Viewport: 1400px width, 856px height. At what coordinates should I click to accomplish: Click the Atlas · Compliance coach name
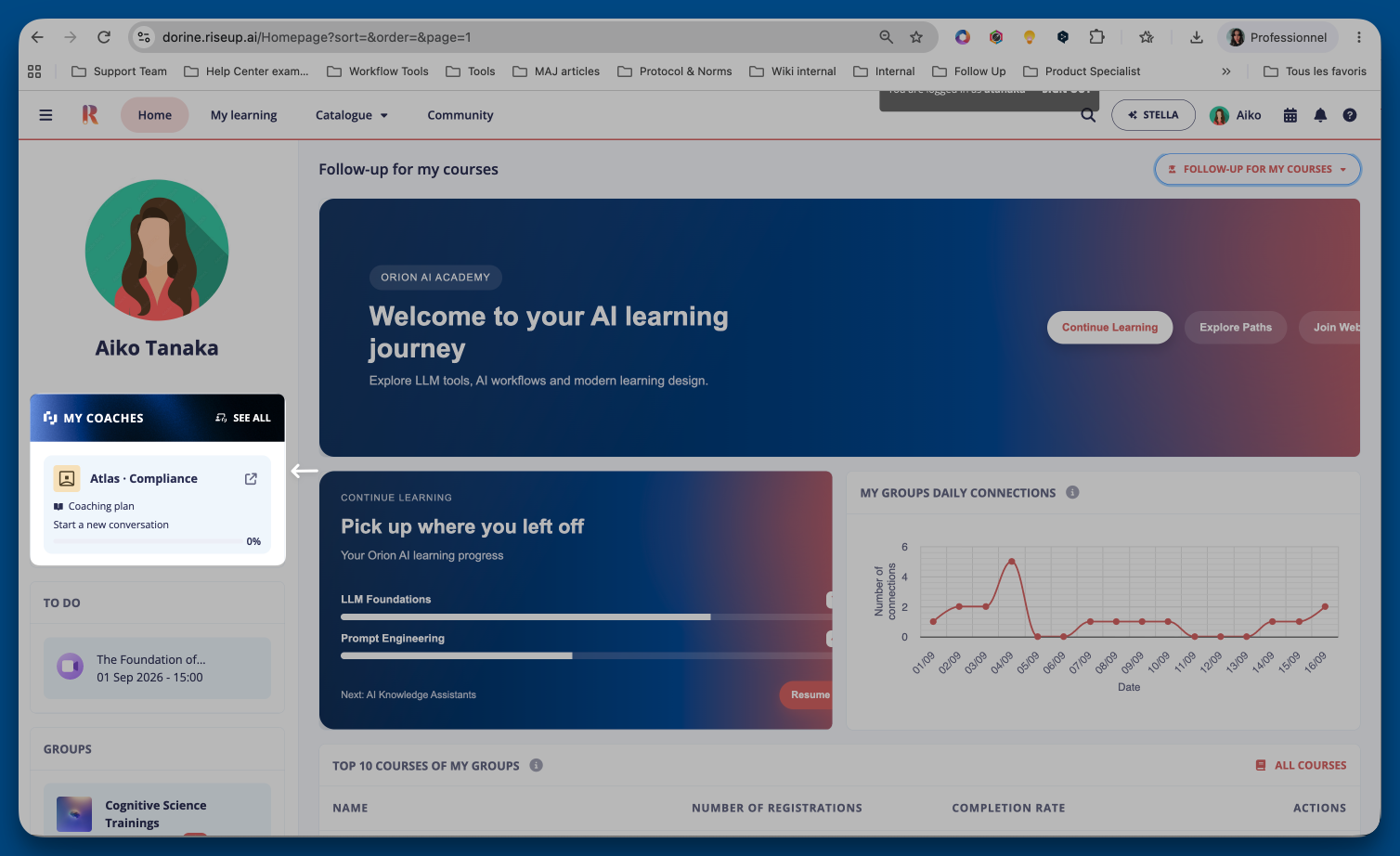(x=144, y=479)
